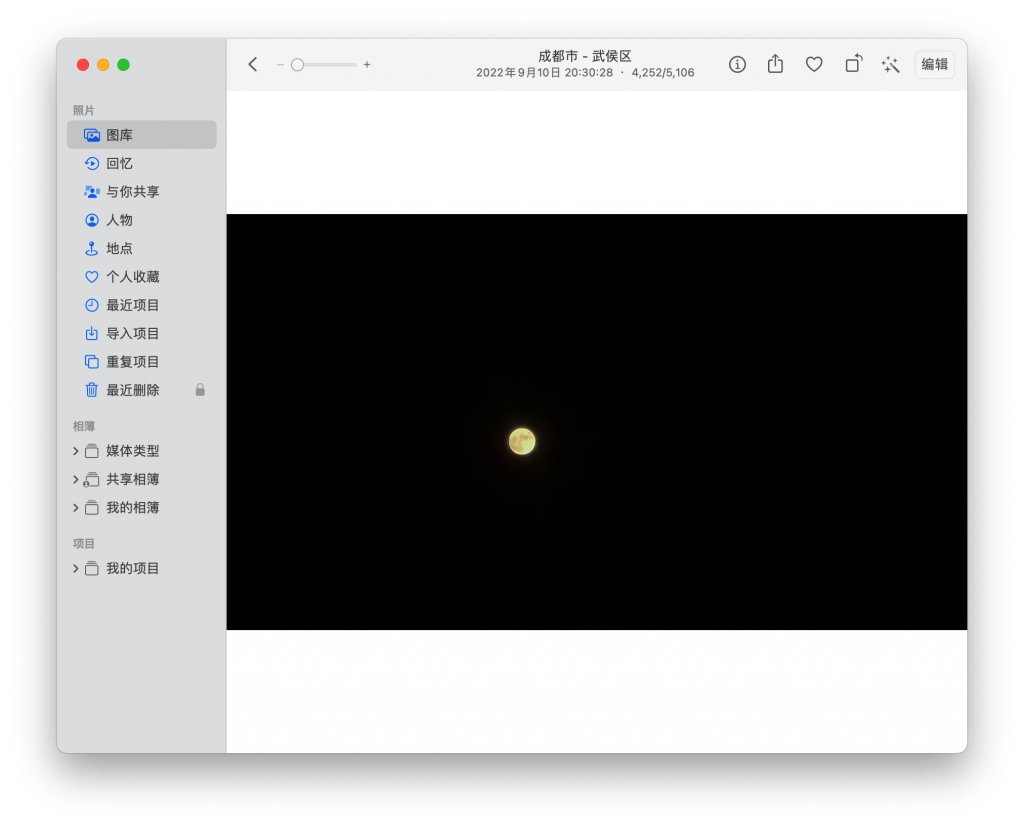Select the 共享相簿 row label
This screenshot has height=828, width=1024.
pyautogui.click(x=133, y=479)
